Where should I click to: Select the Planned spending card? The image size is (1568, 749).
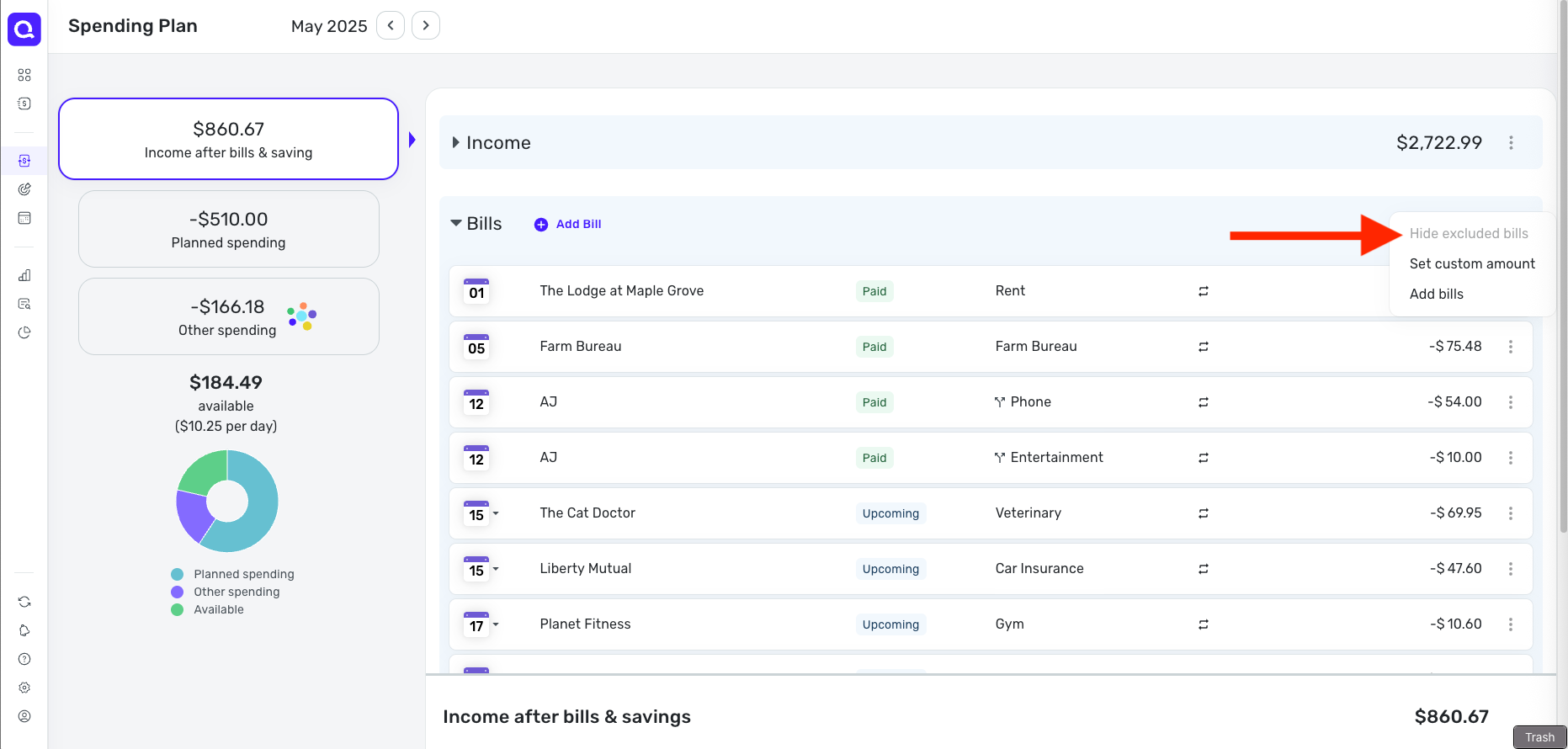coord(229,229)
